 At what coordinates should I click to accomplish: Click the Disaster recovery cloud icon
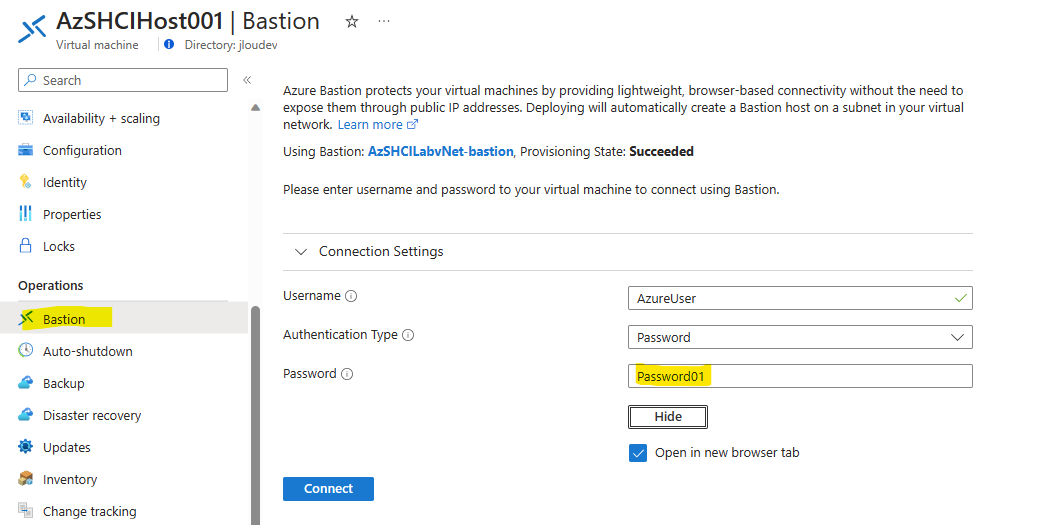[25, 415]
